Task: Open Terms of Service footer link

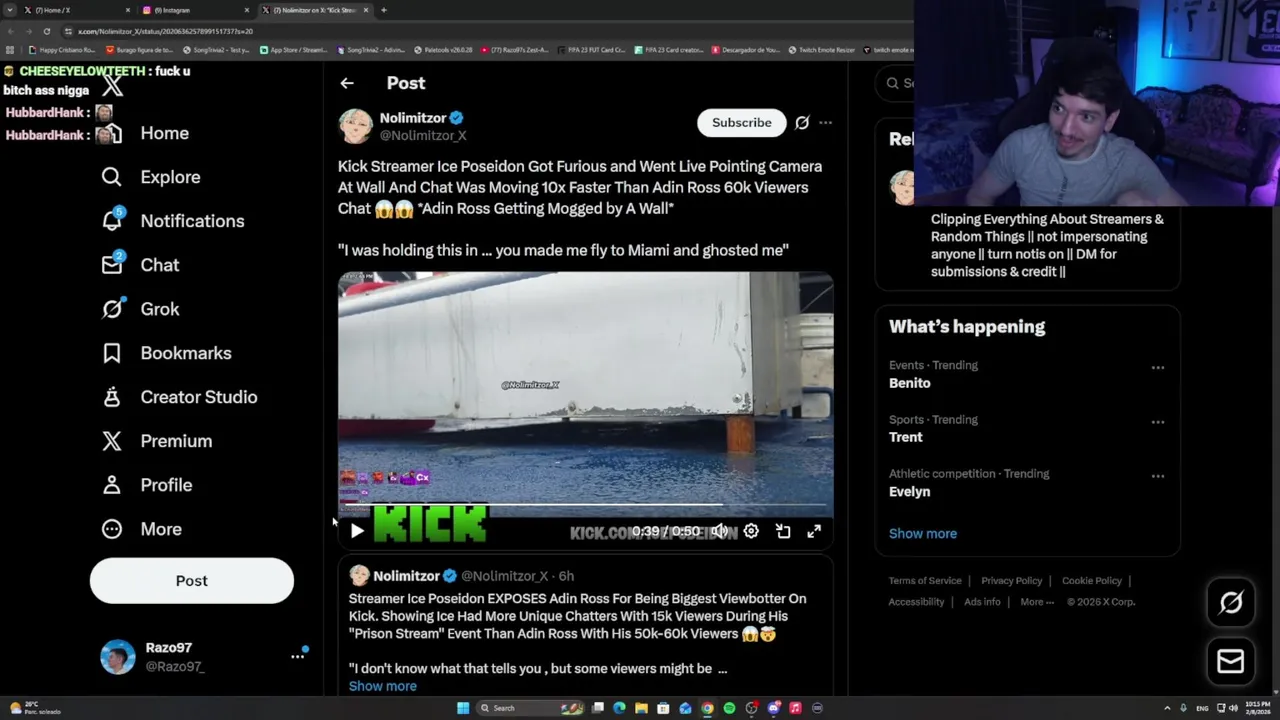Action: click(925, 580)
